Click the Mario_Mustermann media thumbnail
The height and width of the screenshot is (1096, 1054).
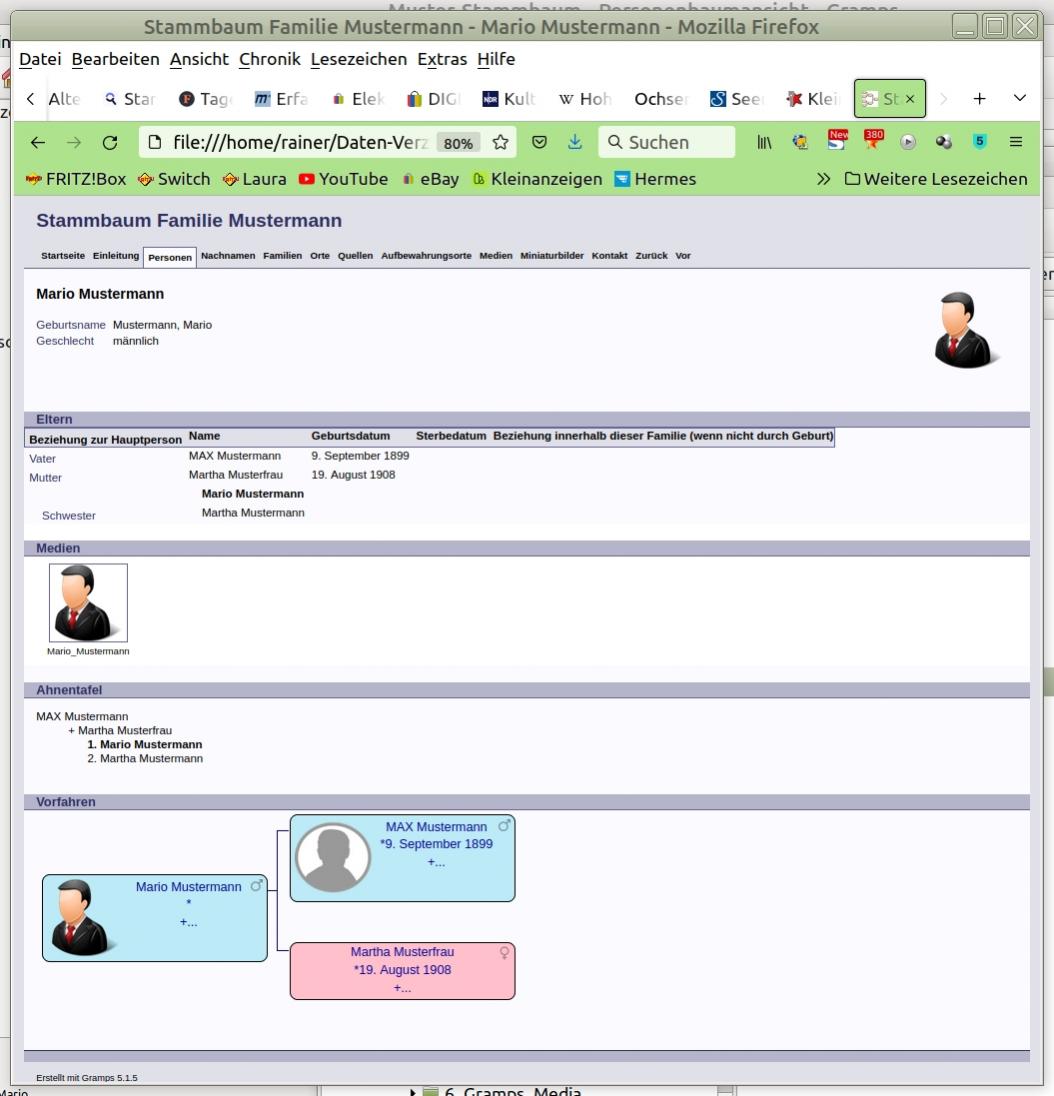tap(88, 603)
